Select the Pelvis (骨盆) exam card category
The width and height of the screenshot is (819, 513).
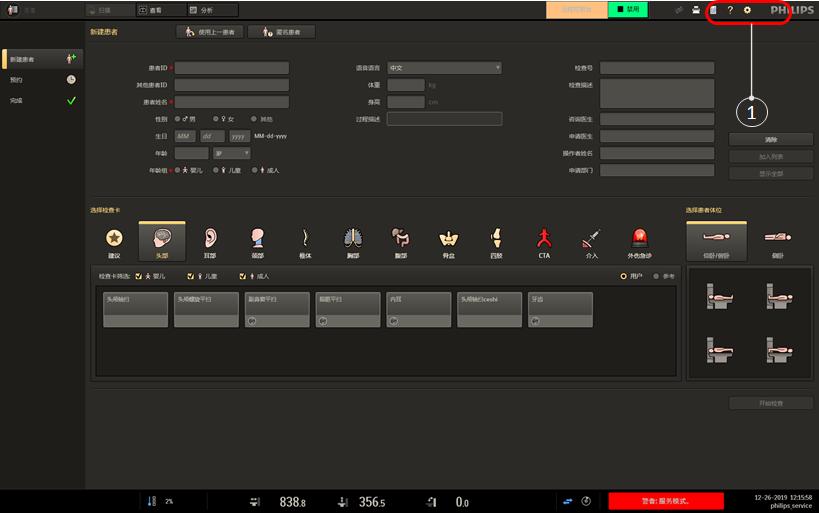pos(449,243)
